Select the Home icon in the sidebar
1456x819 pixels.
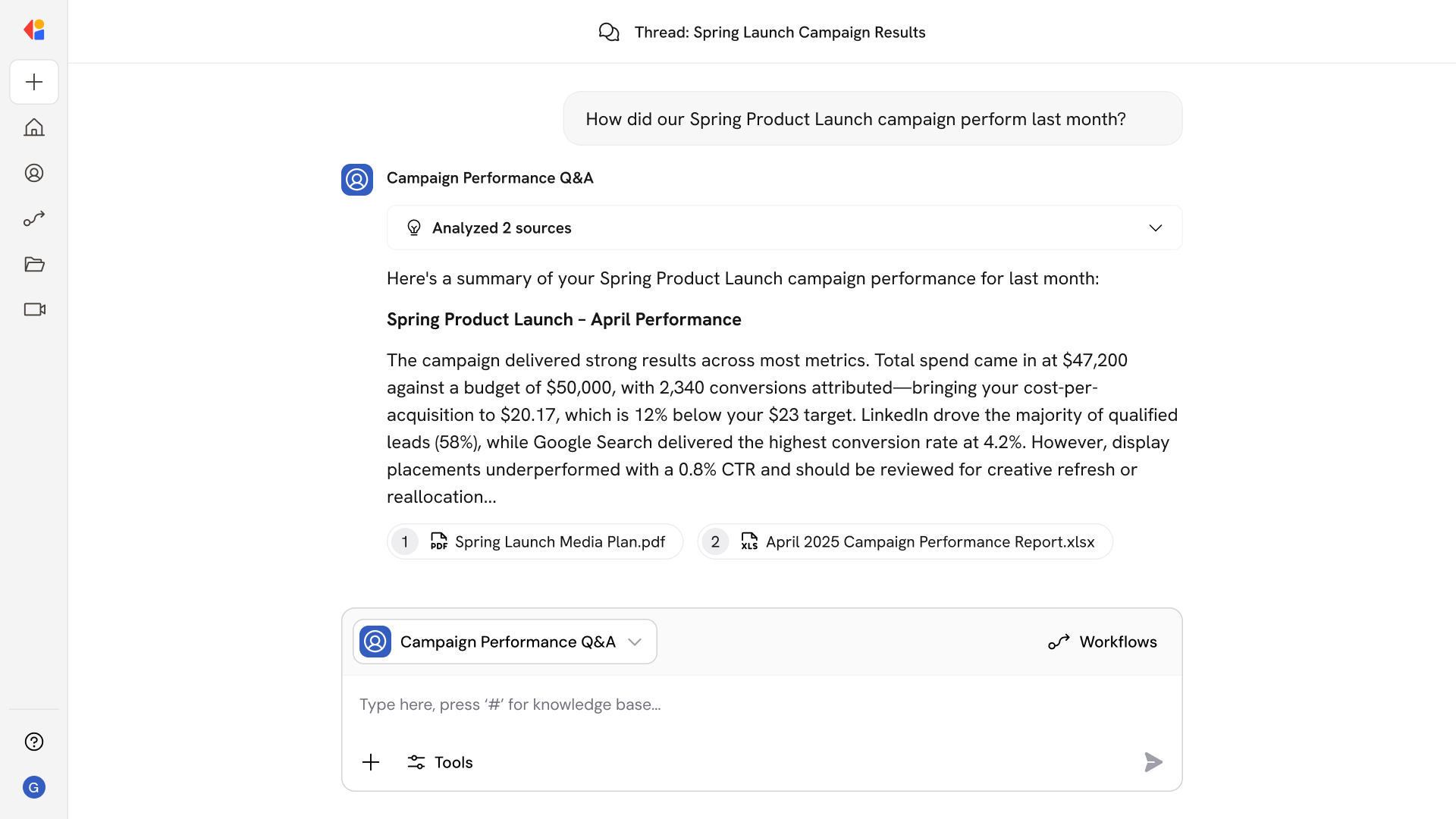pyautogui.click(x=33, y=127)
